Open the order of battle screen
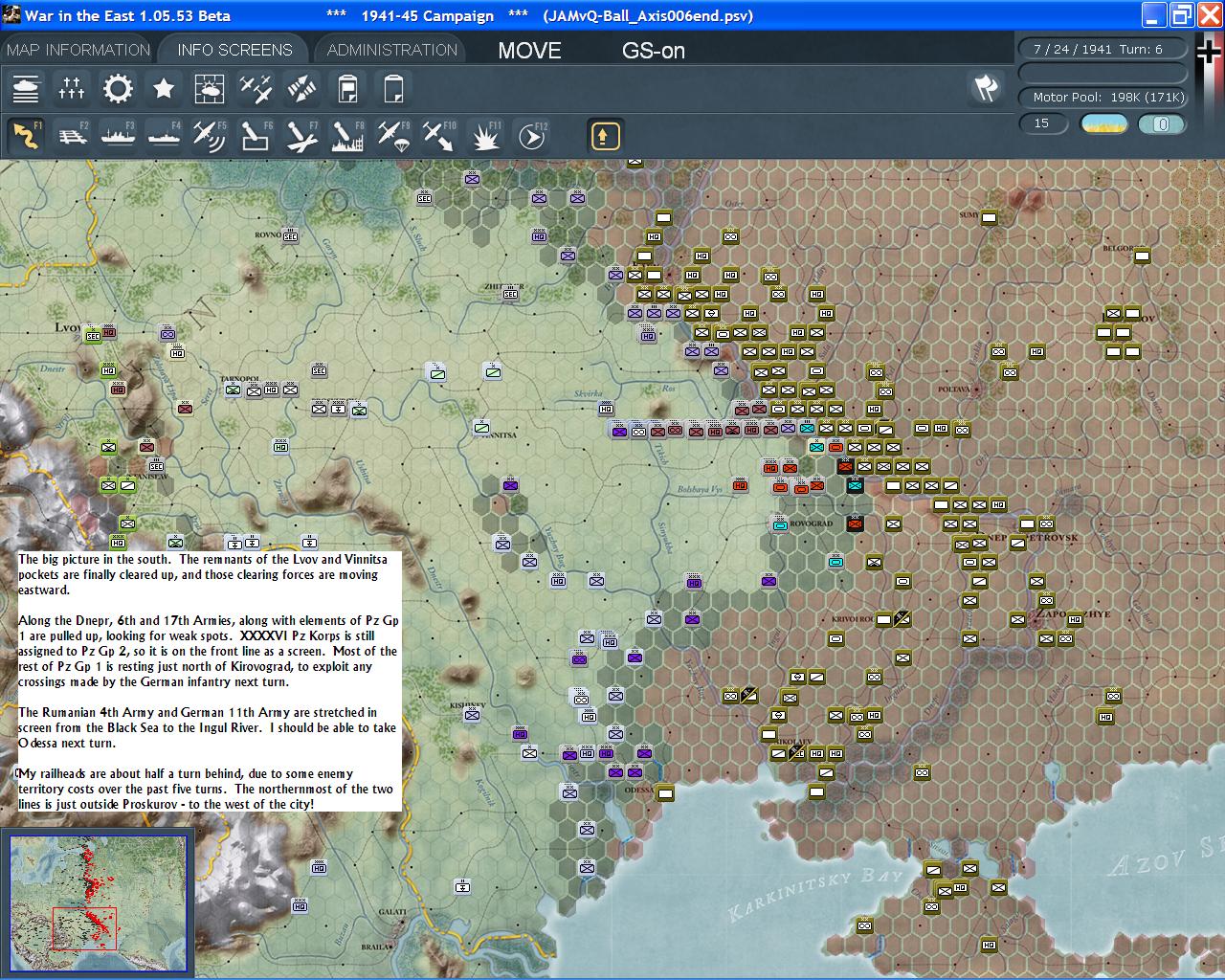The image size is (1225, 980). click(26, 89)
